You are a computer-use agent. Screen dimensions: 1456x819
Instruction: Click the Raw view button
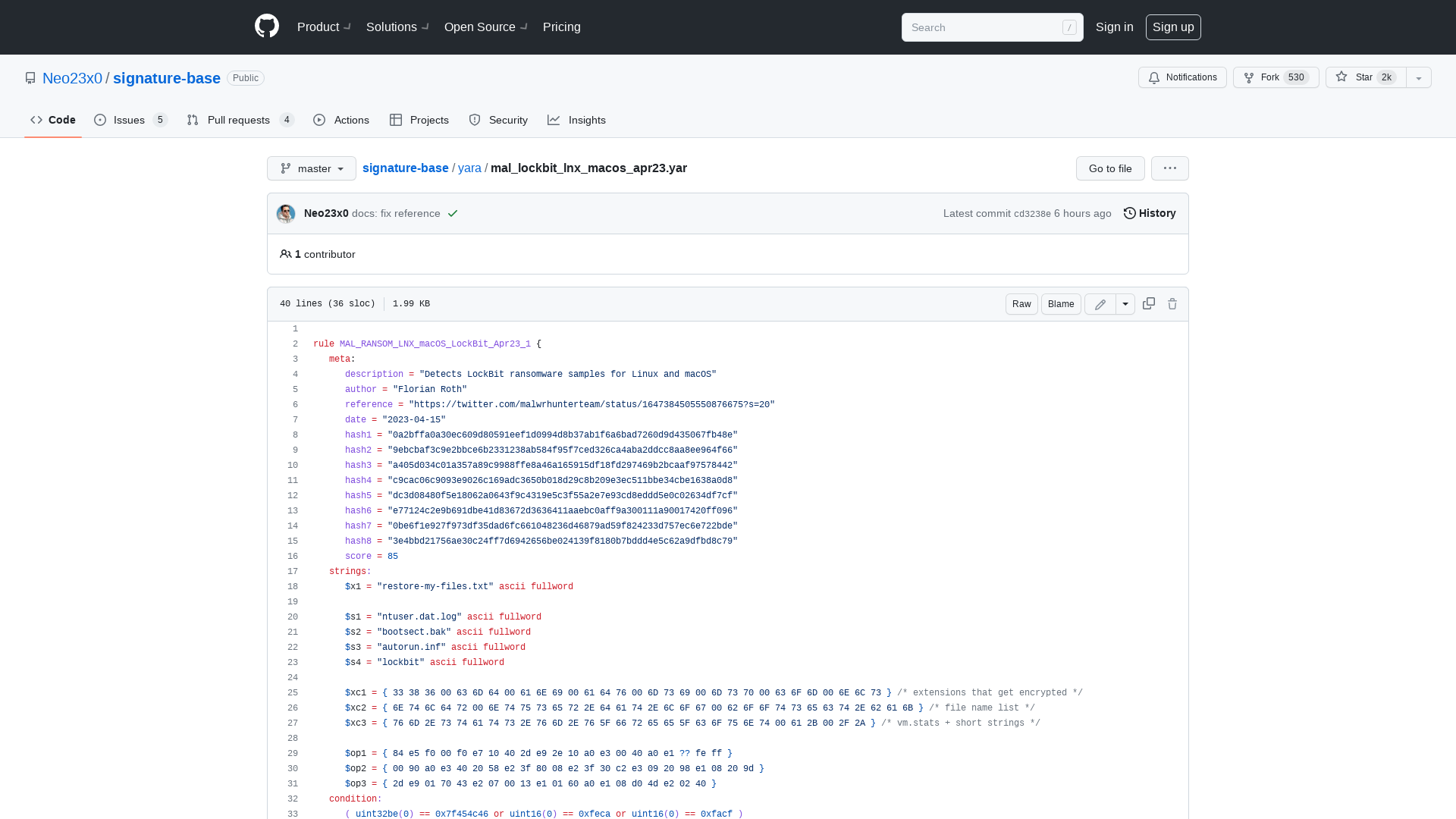1022,304
